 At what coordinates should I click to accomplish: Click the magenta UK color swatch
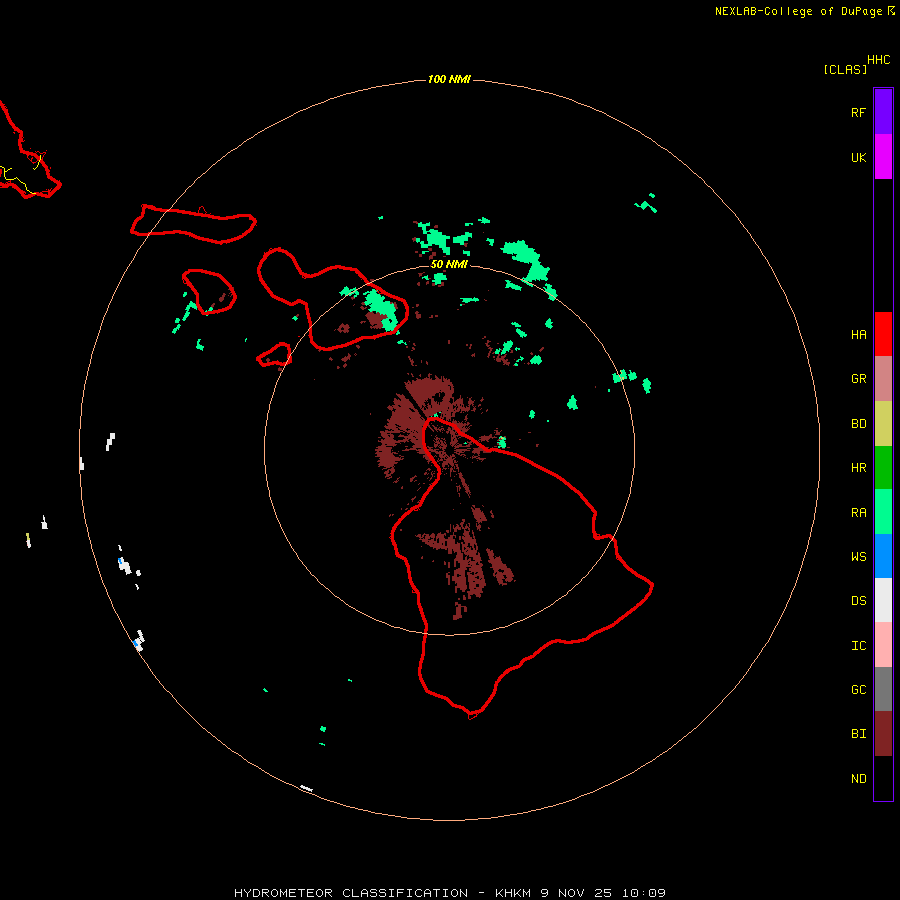(883, 157)
